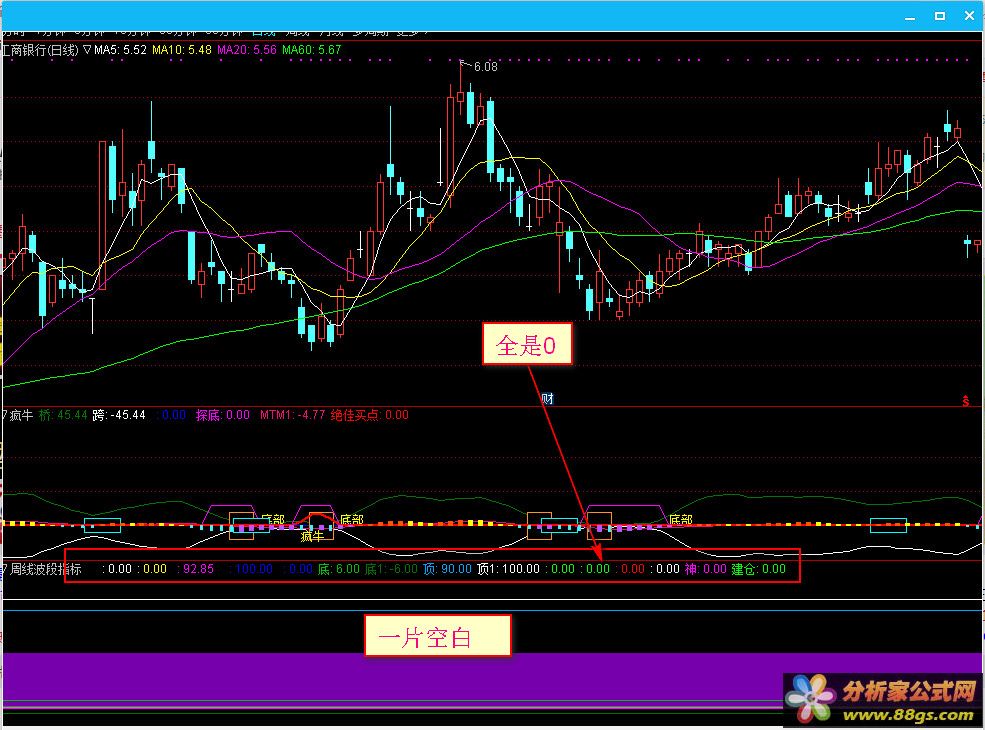Click the 桥: 45.44 indicator value

pos(63,415)
